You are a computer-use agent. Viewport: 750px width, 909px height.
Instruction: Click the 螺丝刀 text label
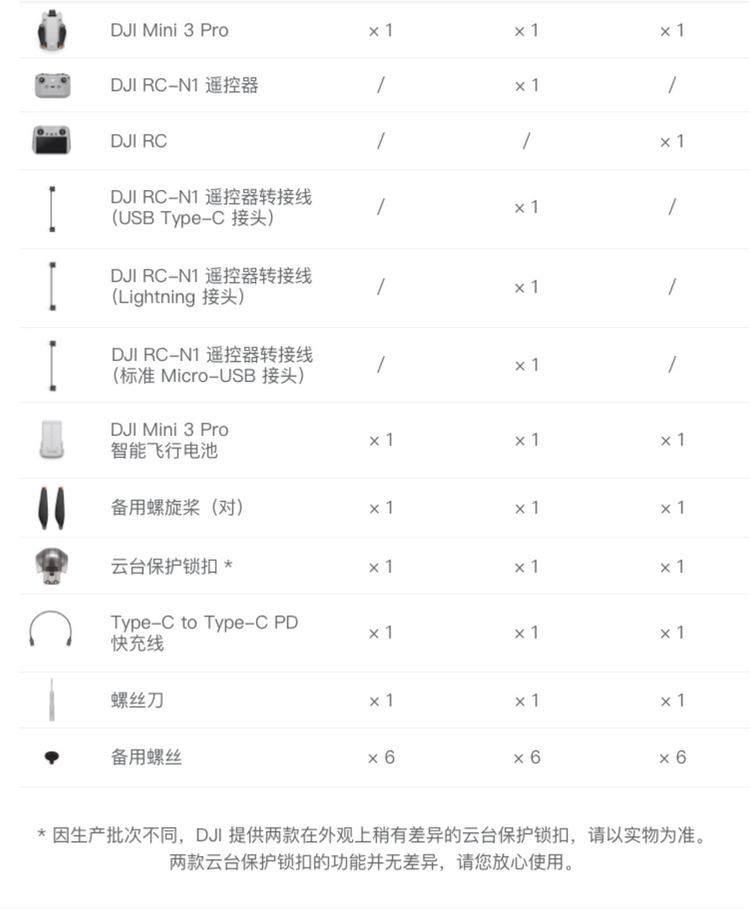pos(137,700)
